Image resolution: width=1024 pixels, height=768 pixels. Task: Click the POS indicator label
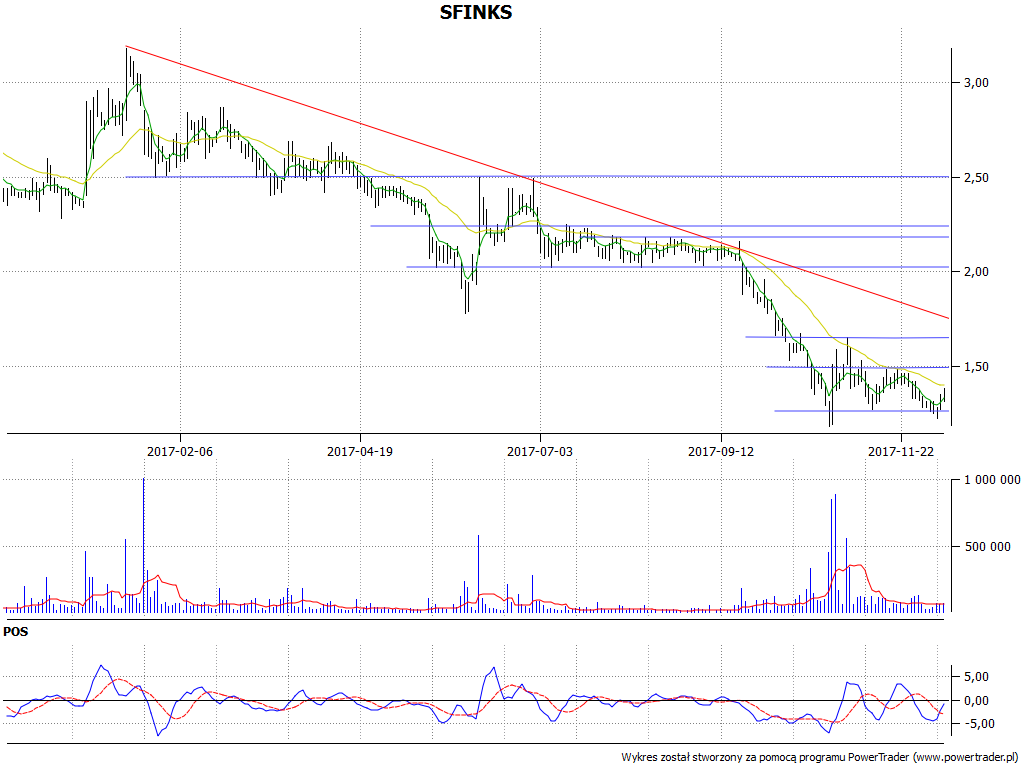click(16, 632)
